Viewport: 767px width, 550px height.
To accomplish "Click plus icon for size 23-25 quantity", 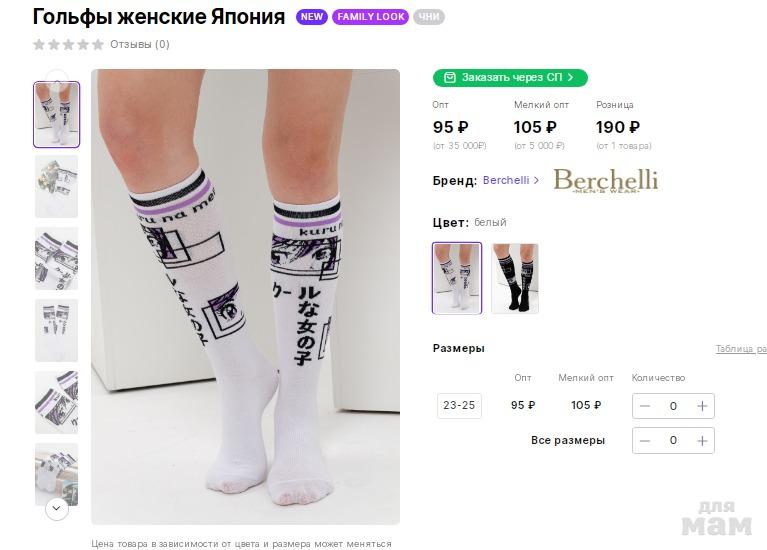I will 702,406.
